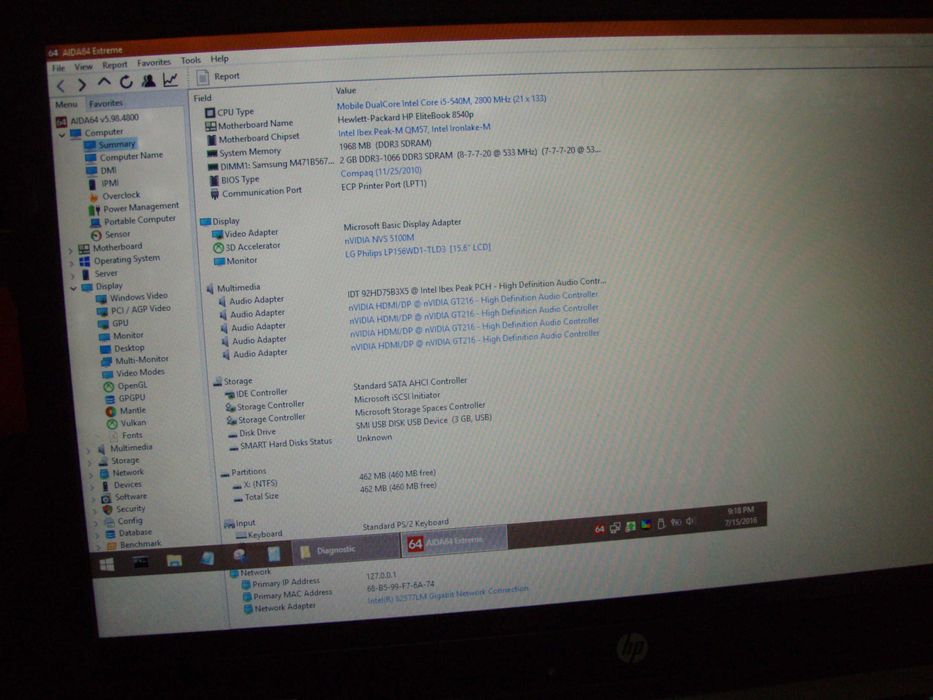This screenshot has width=933, height=700.
Task: Expand the Motherboard tree node
Action: [x=71, y=251]
